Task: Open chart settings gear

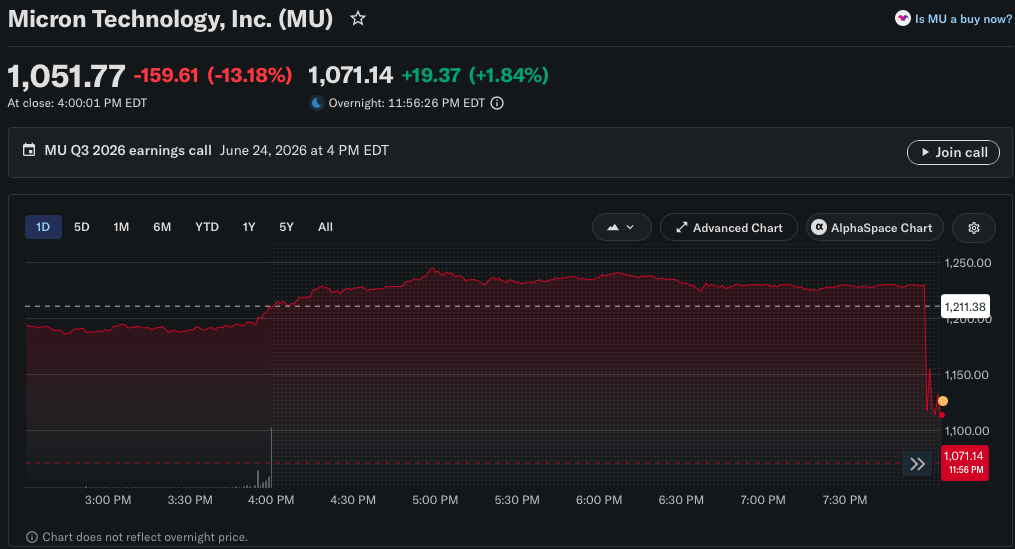Action: point(974,228)
